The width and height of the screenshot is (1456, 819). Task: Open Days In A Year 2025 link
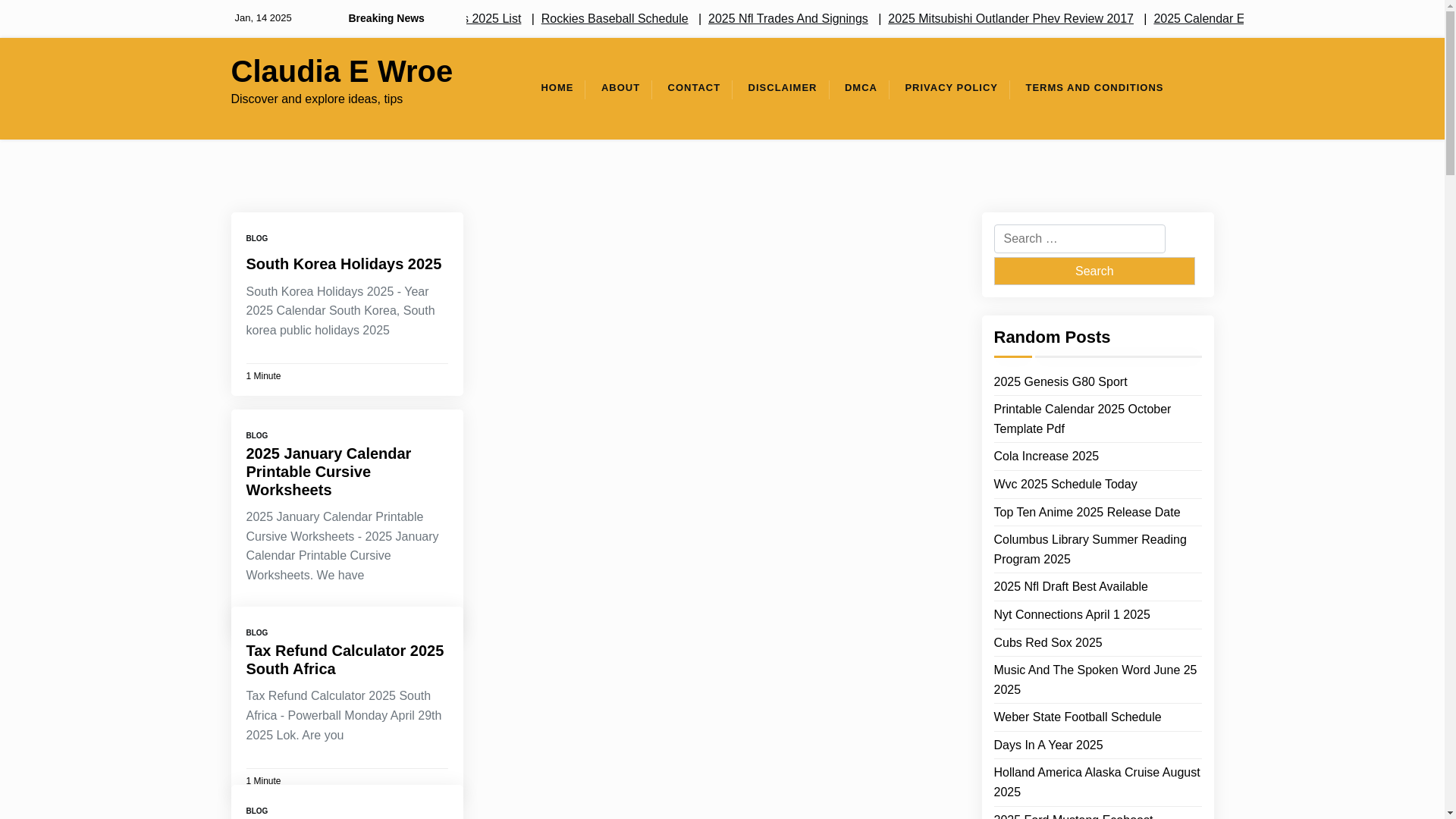[x=1048, y=745]
